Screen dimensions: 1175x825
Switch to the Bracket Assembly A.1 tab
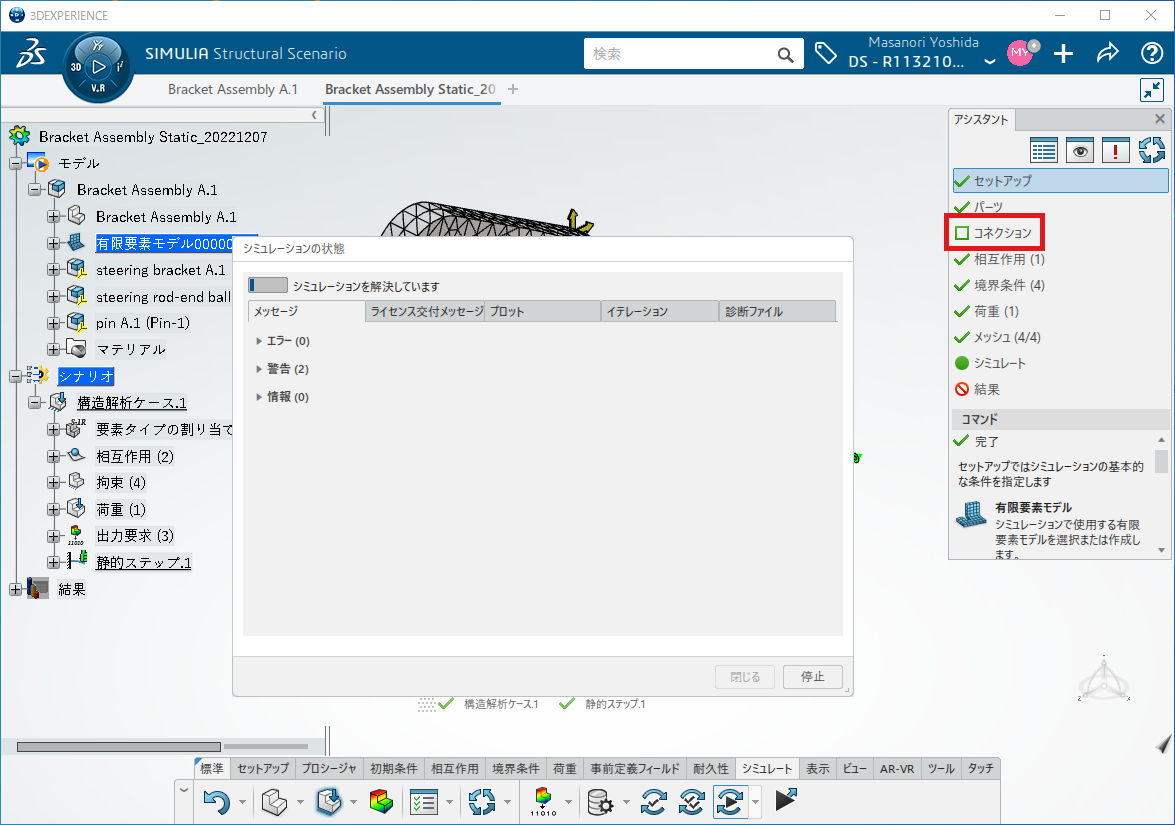pyautogui.click(x=232, y=89)
